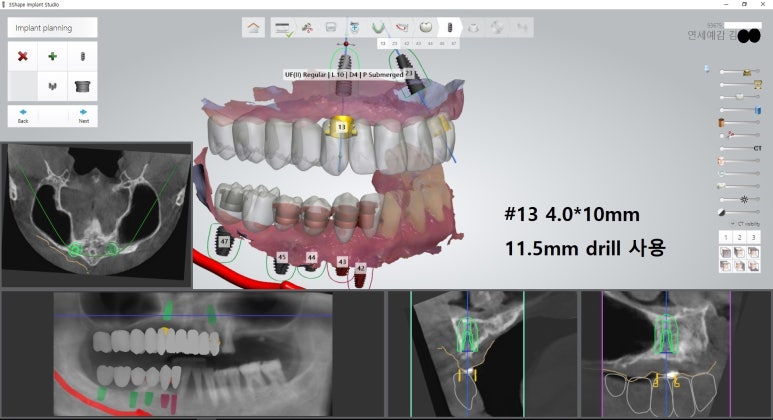
Task: Open the implant placement step icon
Action: pyautogui.click(x=449, y=28)
